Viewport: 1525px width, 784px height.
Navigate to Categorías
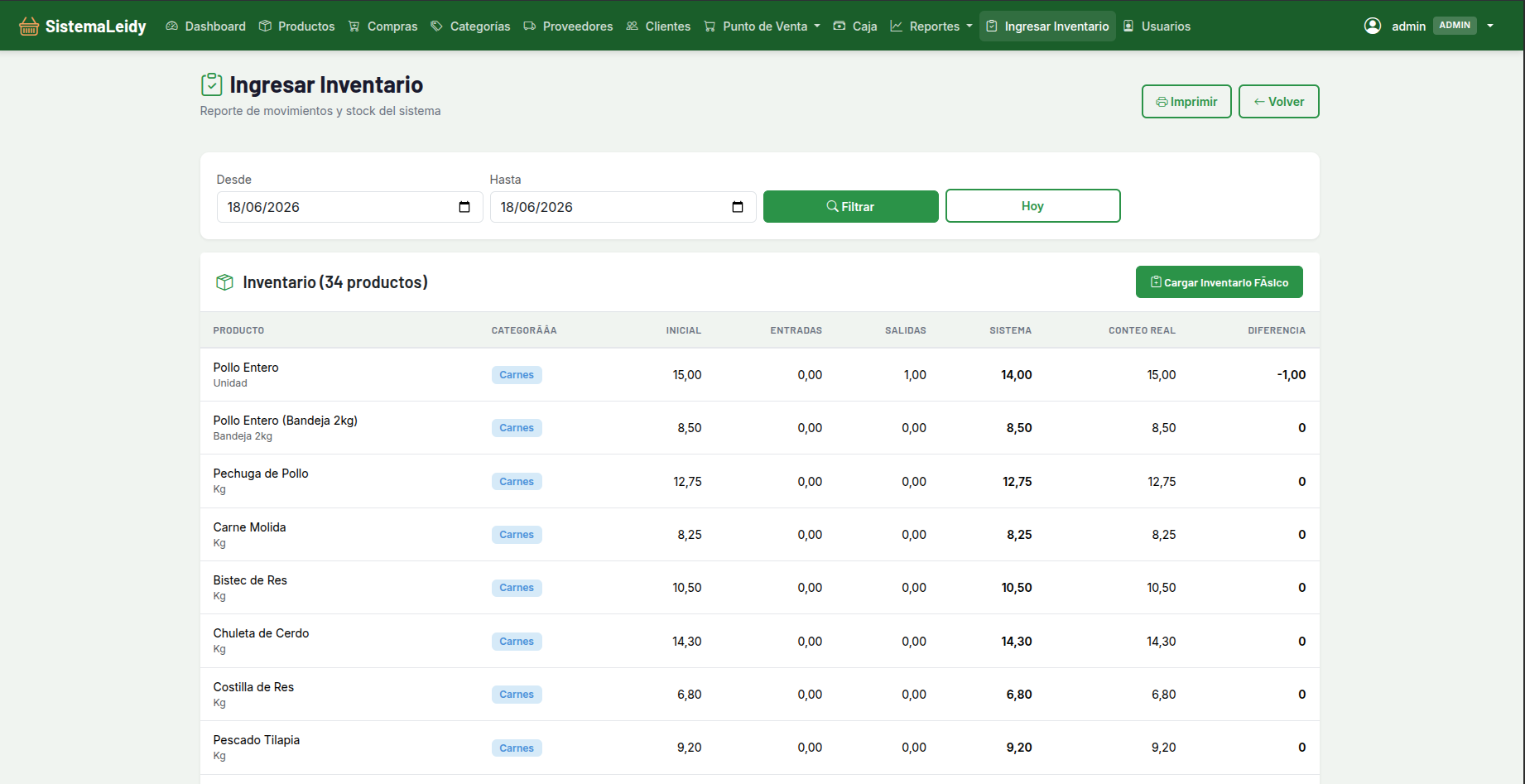point(470,26)
